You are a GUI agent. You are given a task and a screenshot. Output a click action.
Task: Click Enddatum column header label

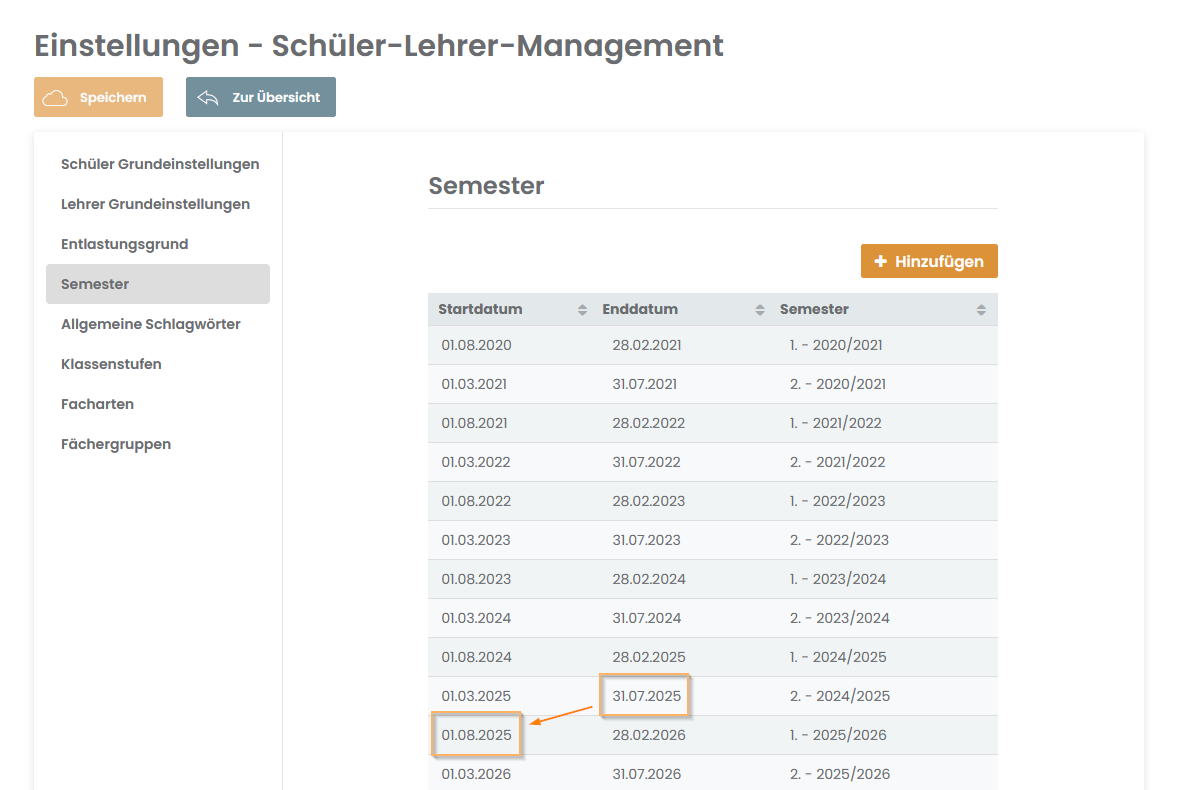coord(640,309)
